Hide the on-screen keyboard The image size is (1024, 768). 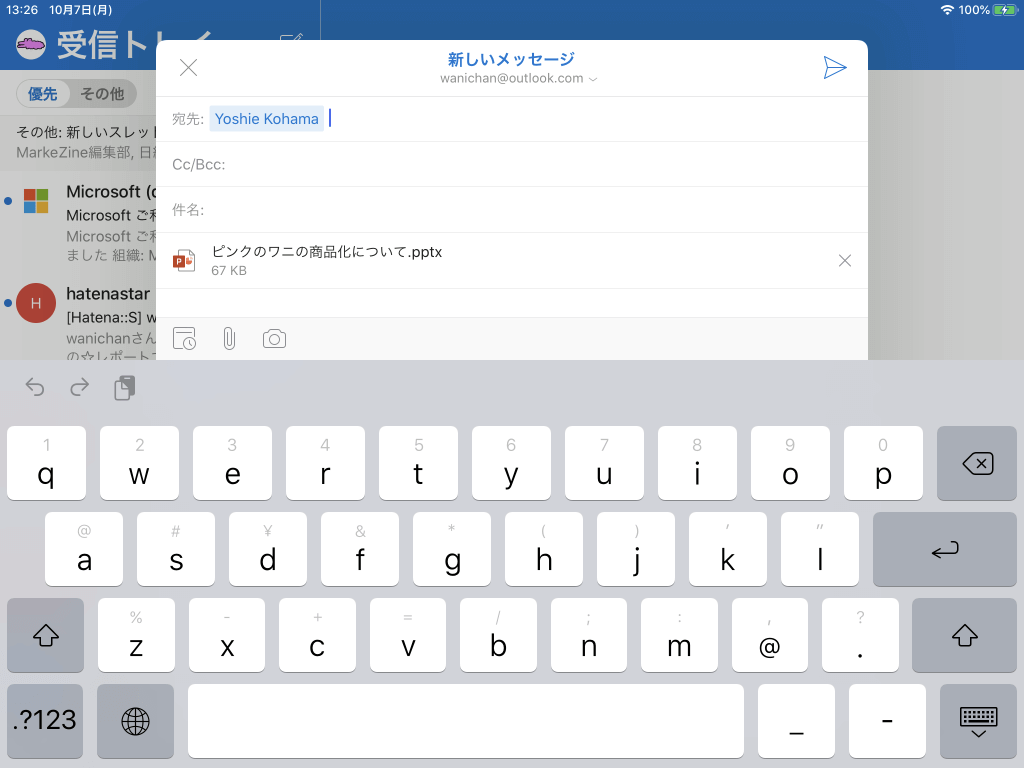pos(978,721)
